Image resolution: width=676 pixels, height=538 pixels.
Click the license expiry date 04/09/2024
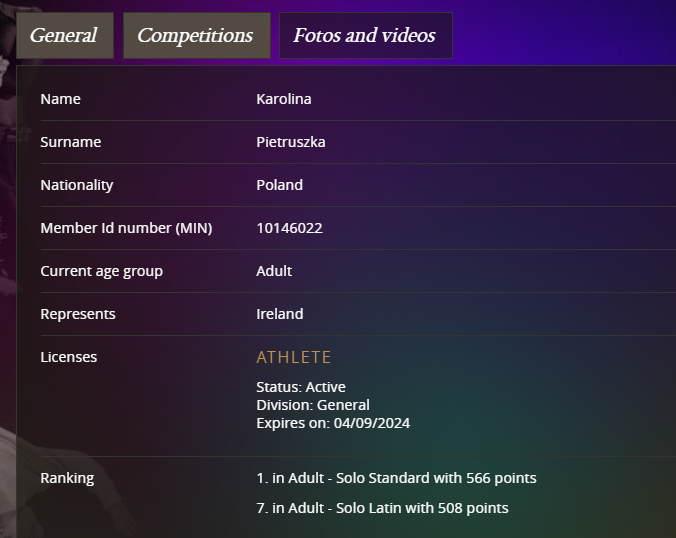coord(374,423)
